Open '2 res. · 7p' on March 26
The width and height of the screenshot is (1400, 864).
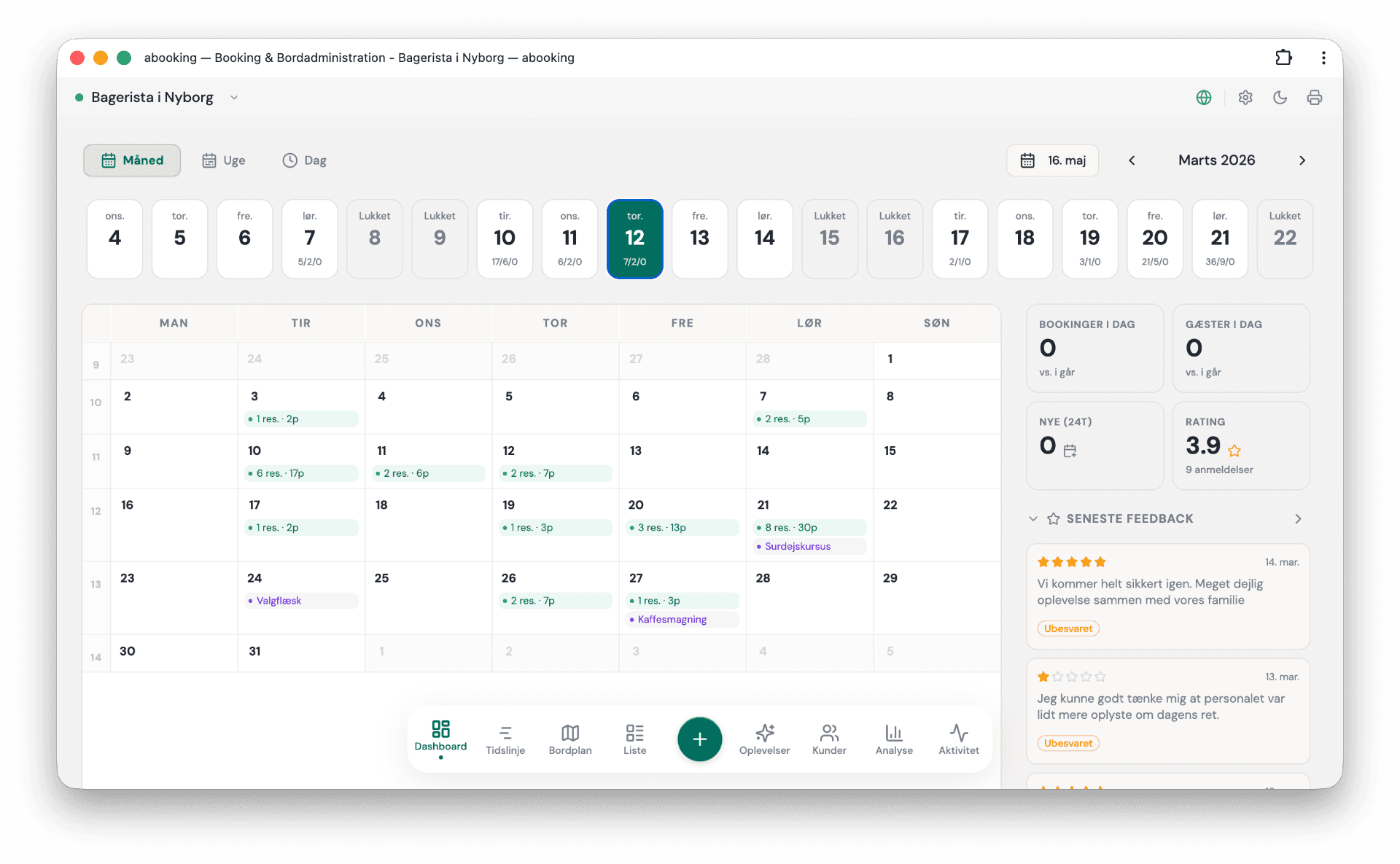(x=556, y=601)
